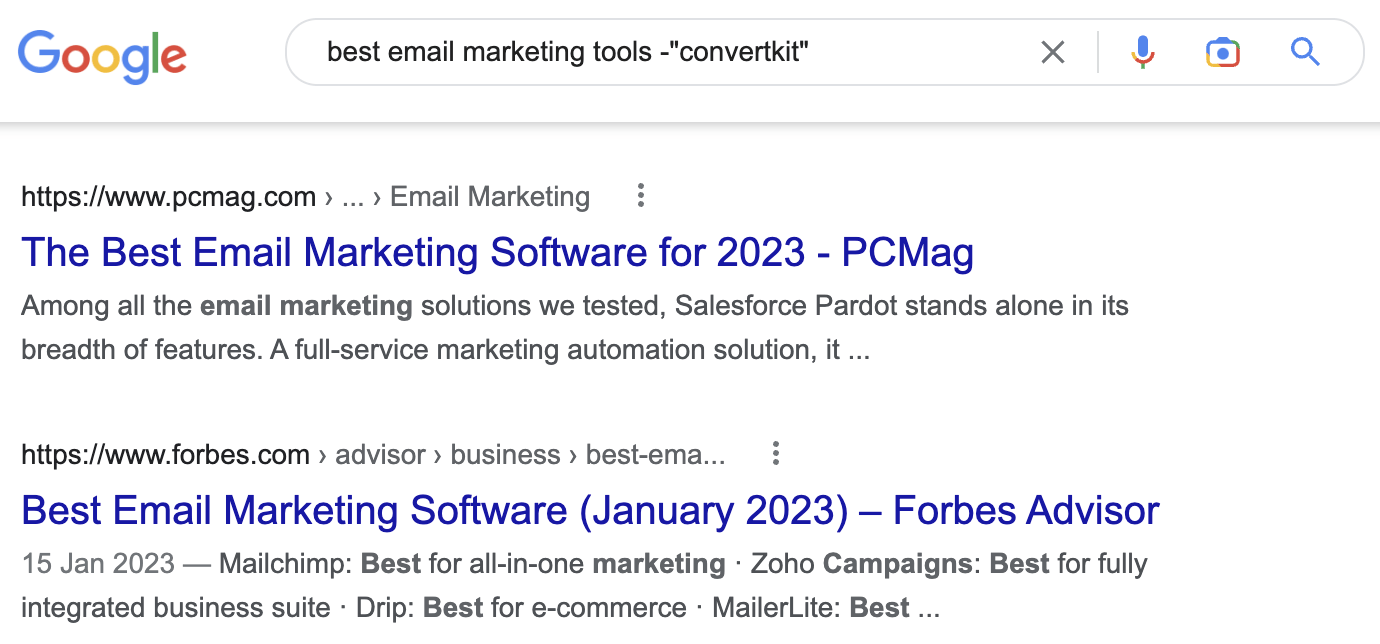Clear the search query with the X icon

(x=1053, y=52)
